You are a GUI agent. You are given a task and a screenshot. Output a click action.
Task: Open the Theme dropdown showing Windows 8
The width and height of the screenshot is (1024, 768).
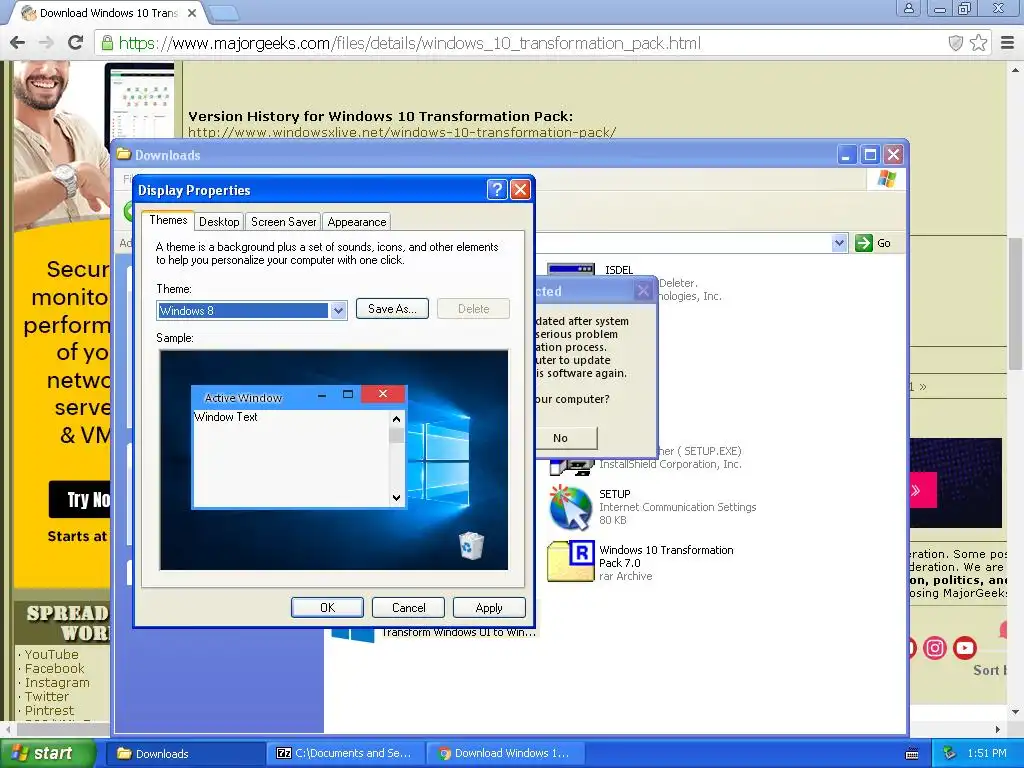pos(338,311)
